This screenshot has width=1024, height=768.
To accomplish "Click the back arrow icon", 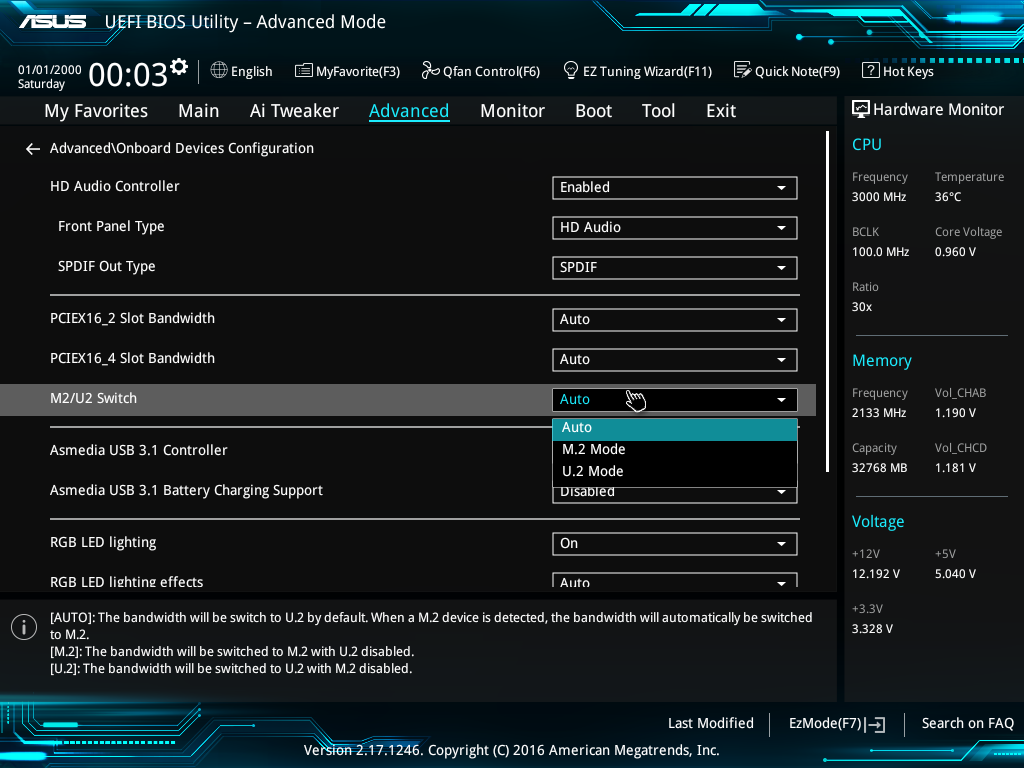I will tap(33, 150).
